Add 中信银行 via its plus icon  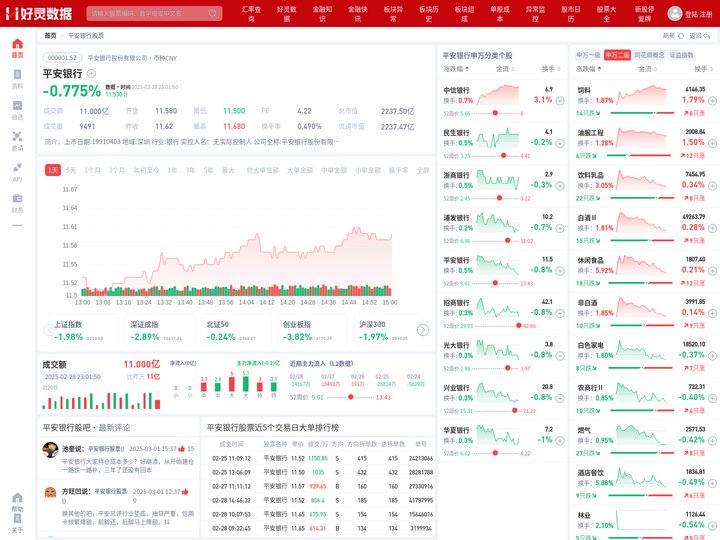pyautogui.click(x=560, y=101)
